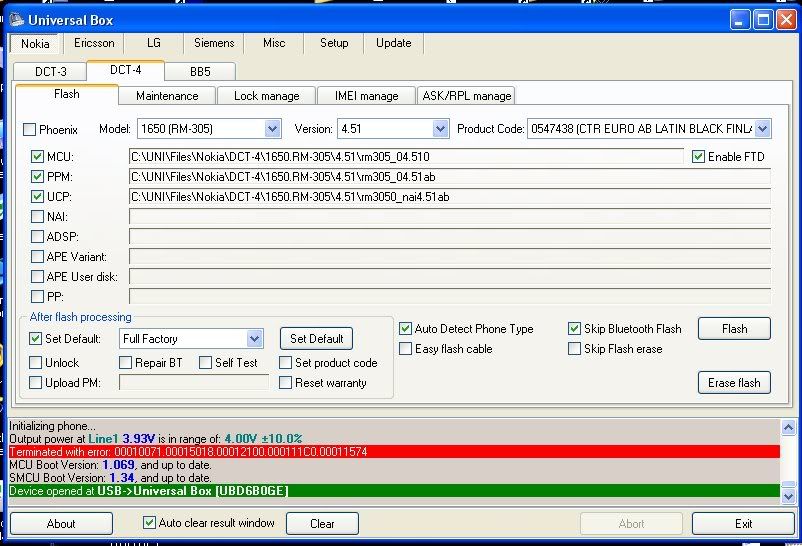Uncheck the MCU checkbox
802x546 pixels.
click(37, 157)
